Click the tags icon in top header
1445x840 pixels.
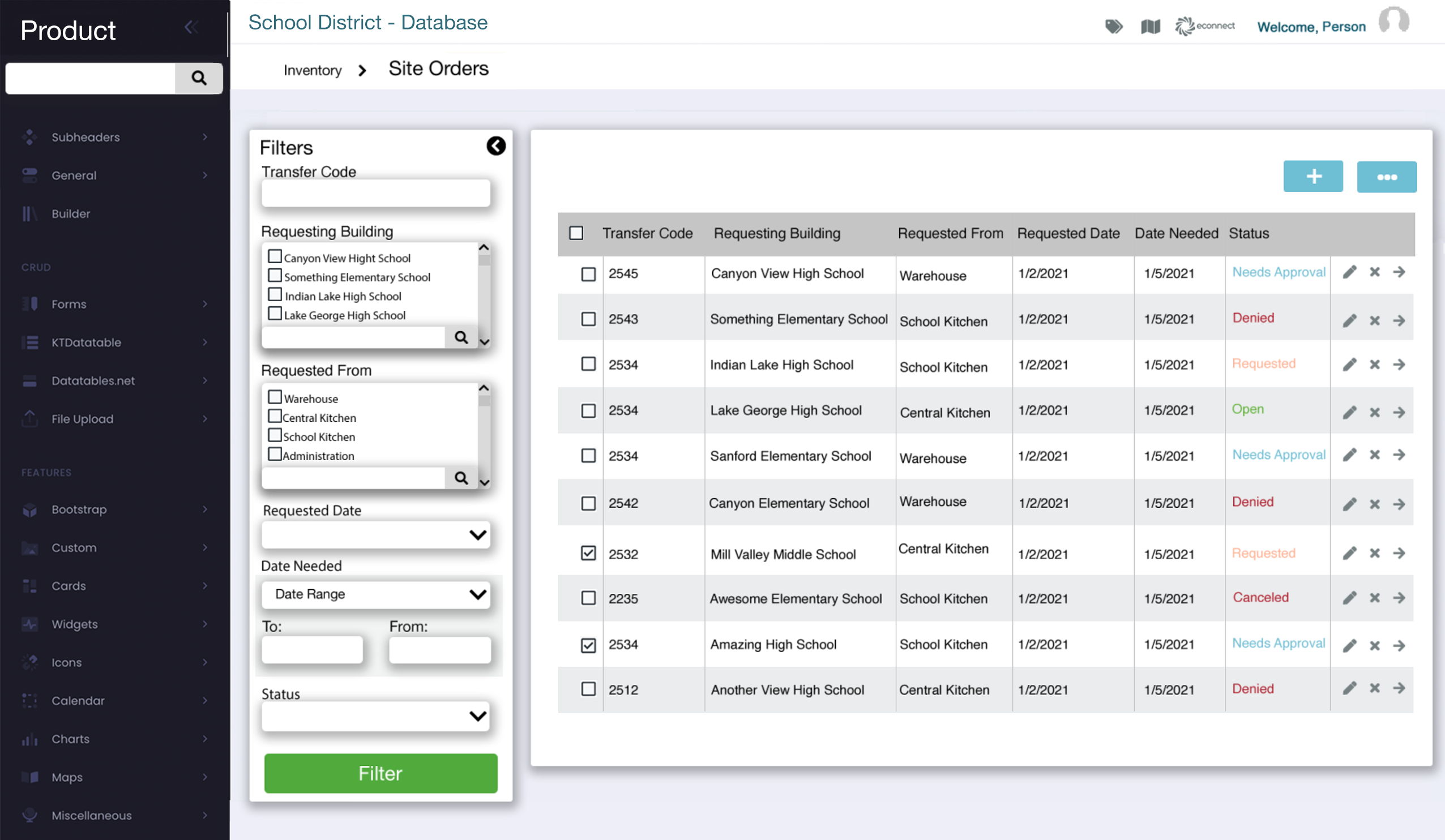click(1113, 27)
